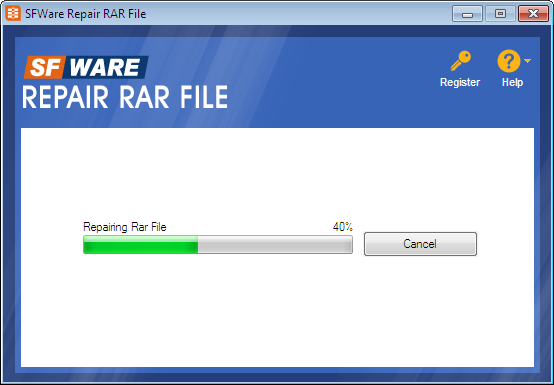Click the "Repairing Rar File" status text
Screen dimensions: 554x385
click(125, 227)
